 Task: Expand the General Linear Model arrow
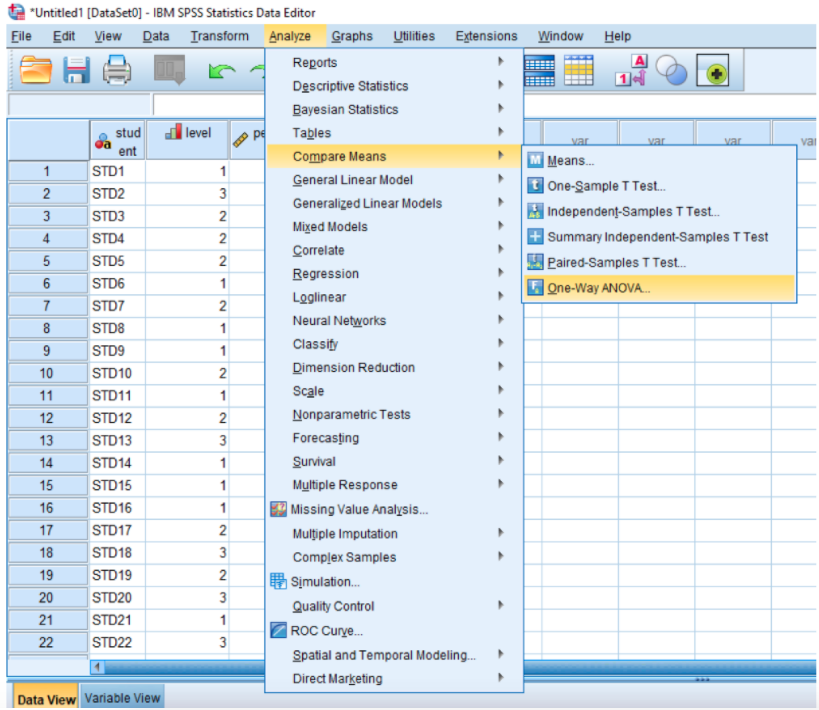[x=500, y=179]
